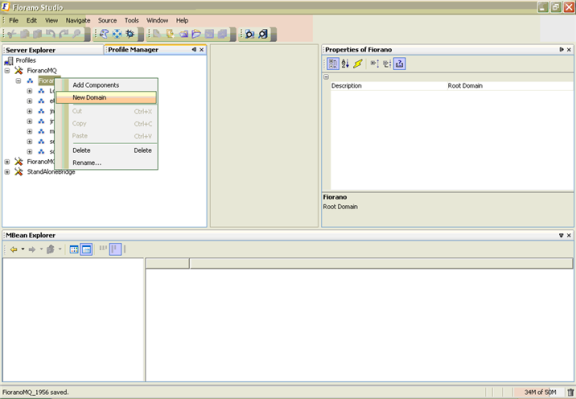
Task: Click the first MBean table column header
Action: tap(168, 263)
